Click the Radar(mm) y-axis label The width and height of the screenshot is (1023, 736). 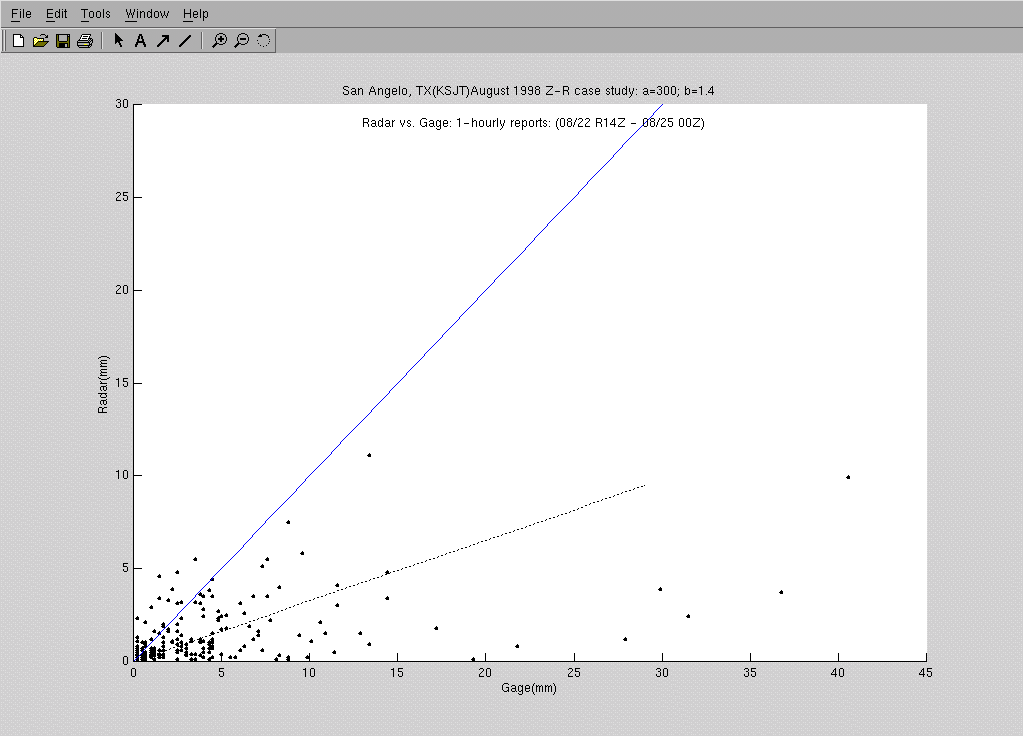click(x=102, y=384)
